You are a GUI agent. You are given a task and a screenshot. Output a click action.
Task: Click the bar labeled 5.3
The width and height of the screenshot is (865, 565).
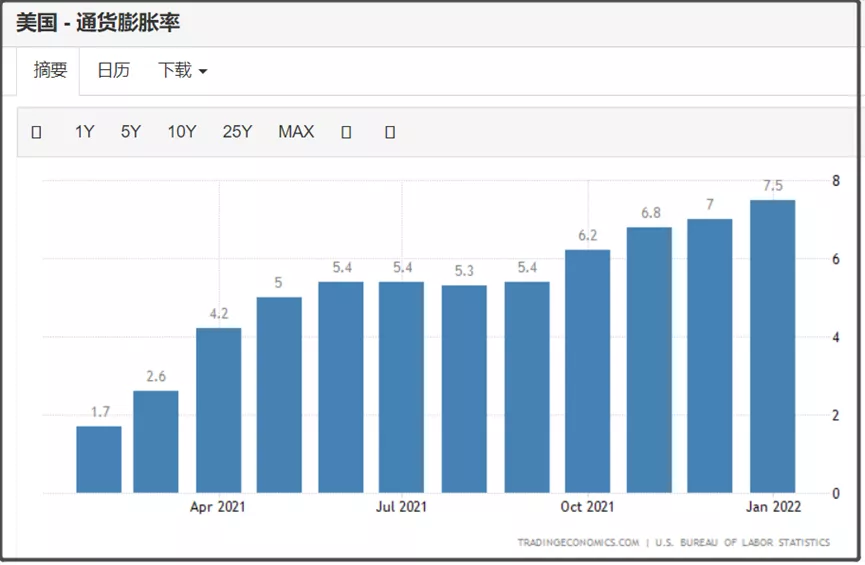[x=464, y=389]
